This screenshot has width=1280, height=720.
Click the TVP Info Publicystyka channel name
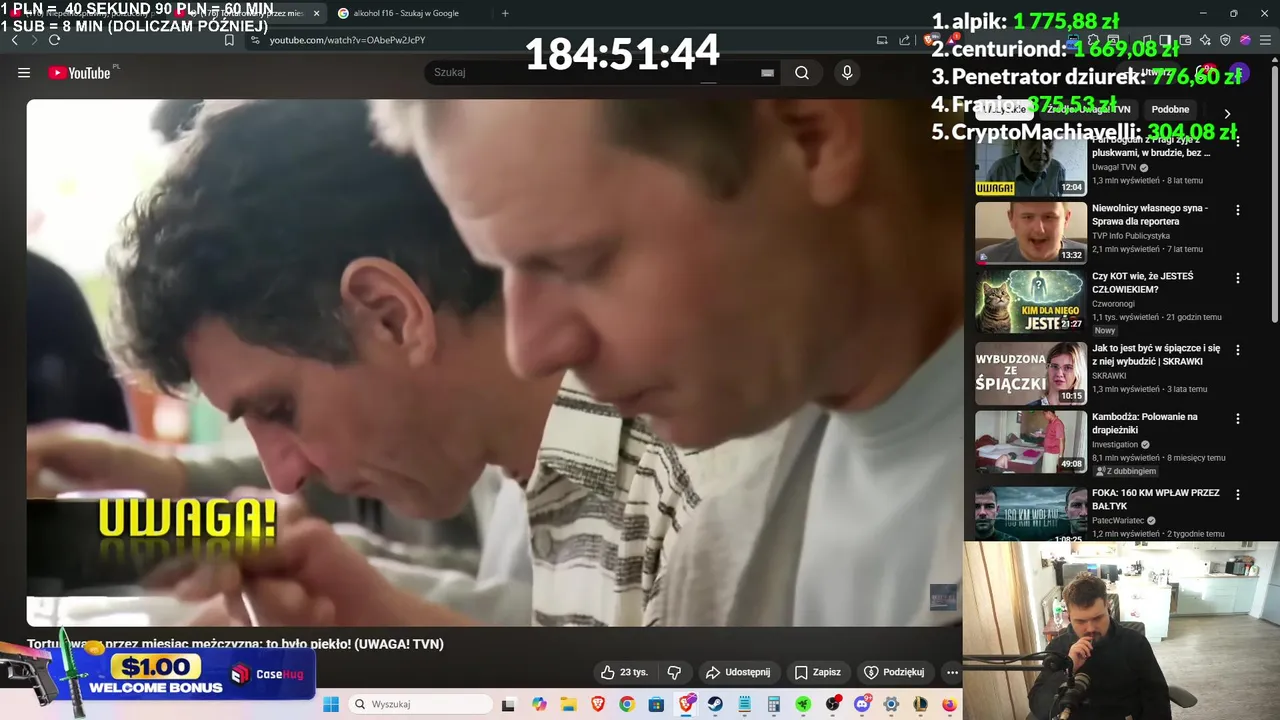(1131, 236)
